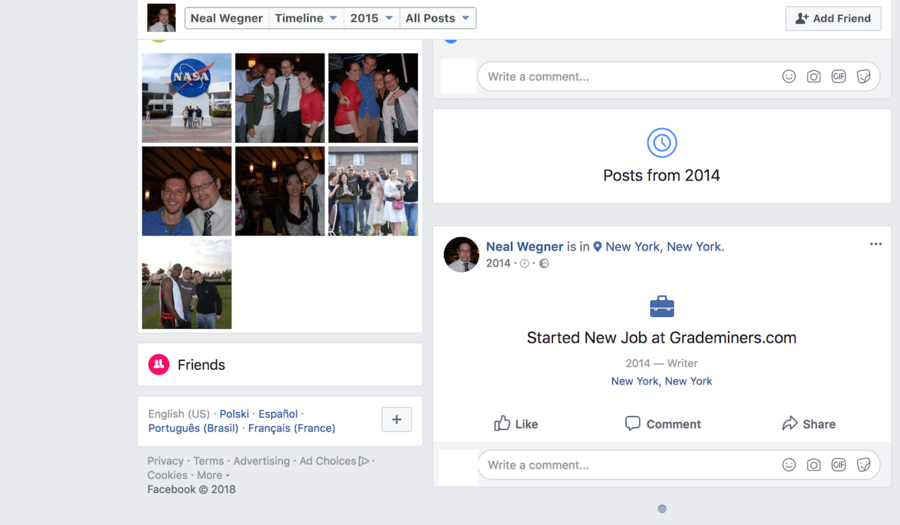Click the globe privacy icon under post name
The width and height of the screenshot is (900, 525).
point(544,263)
